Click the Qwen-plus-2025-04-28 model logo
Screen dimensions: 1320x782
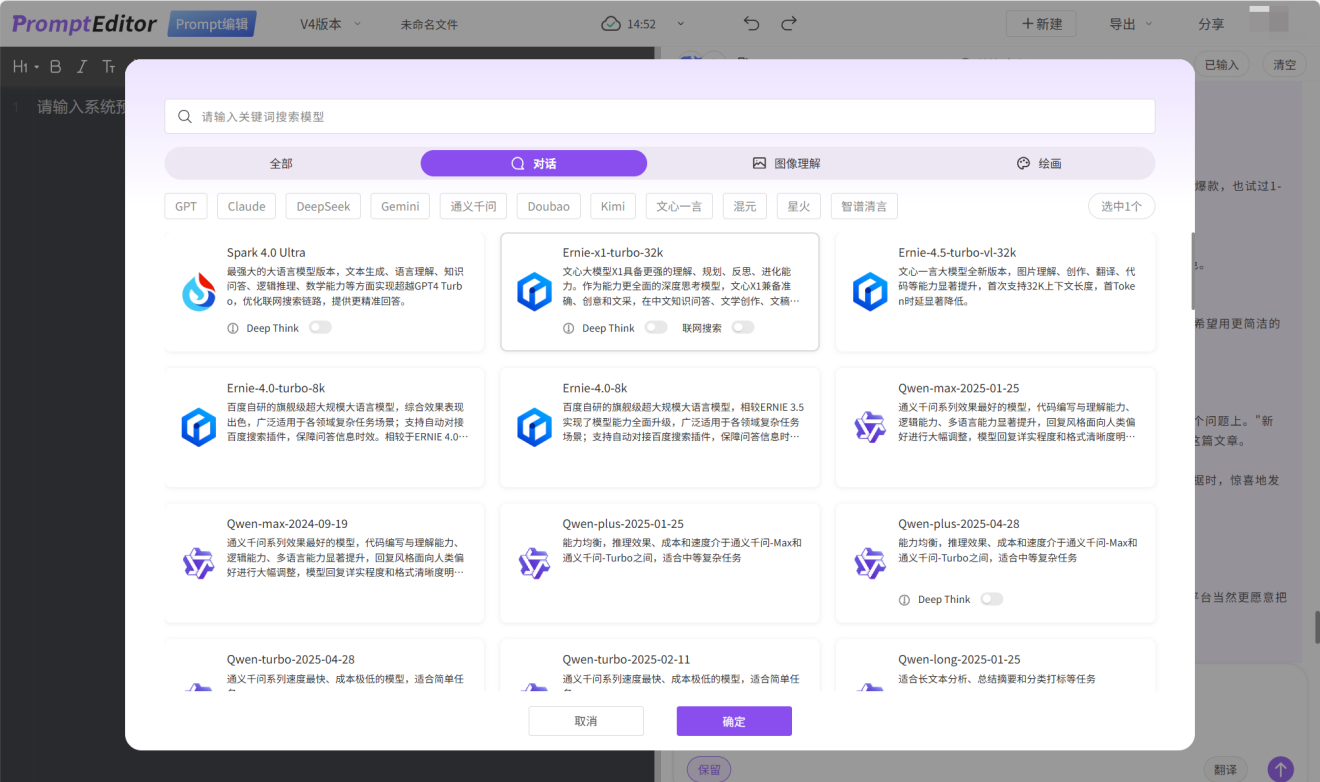870,563
